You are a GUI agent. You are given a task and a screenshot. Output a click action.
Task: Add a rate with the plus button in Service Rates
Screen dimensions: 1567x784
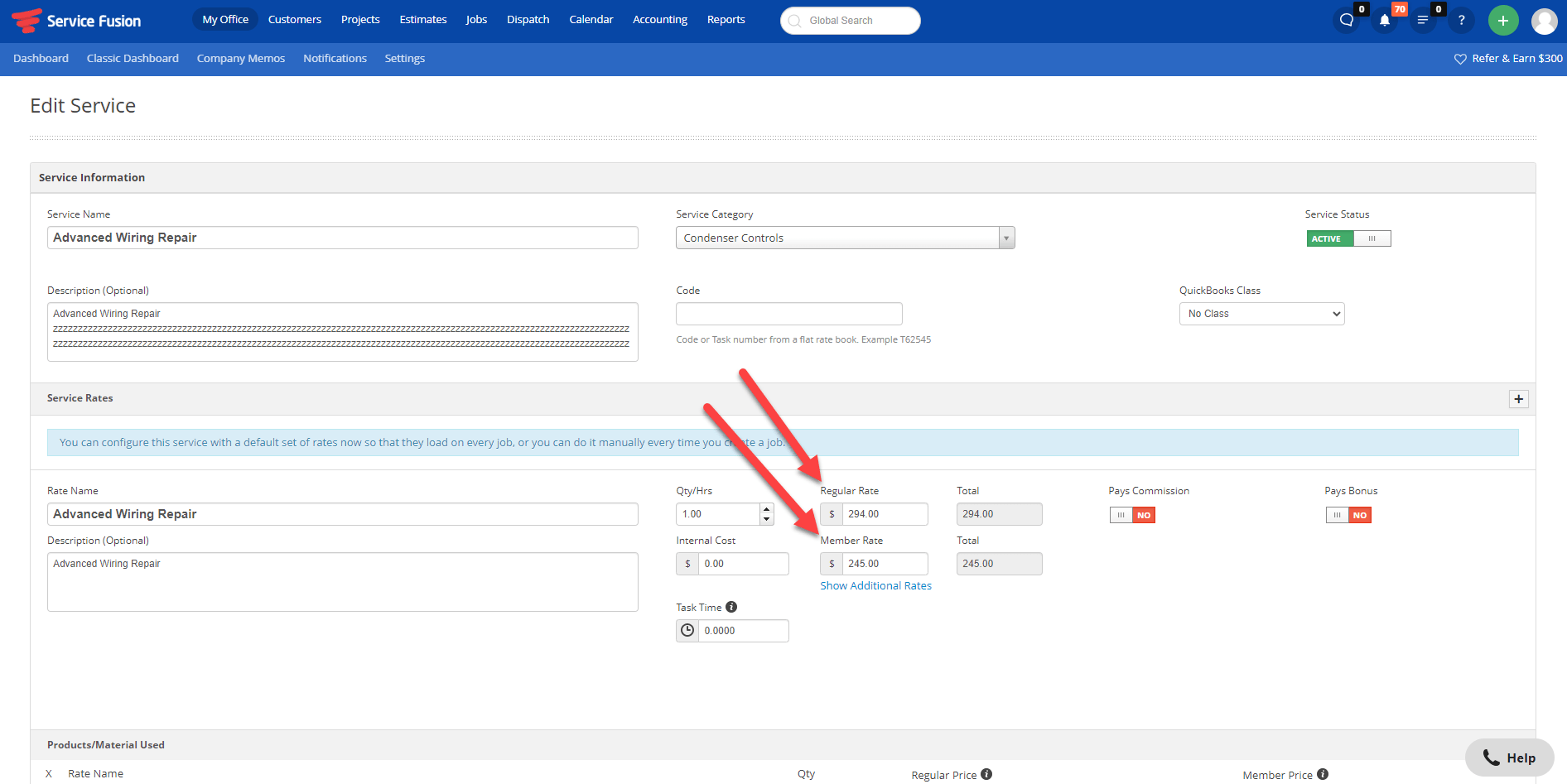click(1519, 398)
